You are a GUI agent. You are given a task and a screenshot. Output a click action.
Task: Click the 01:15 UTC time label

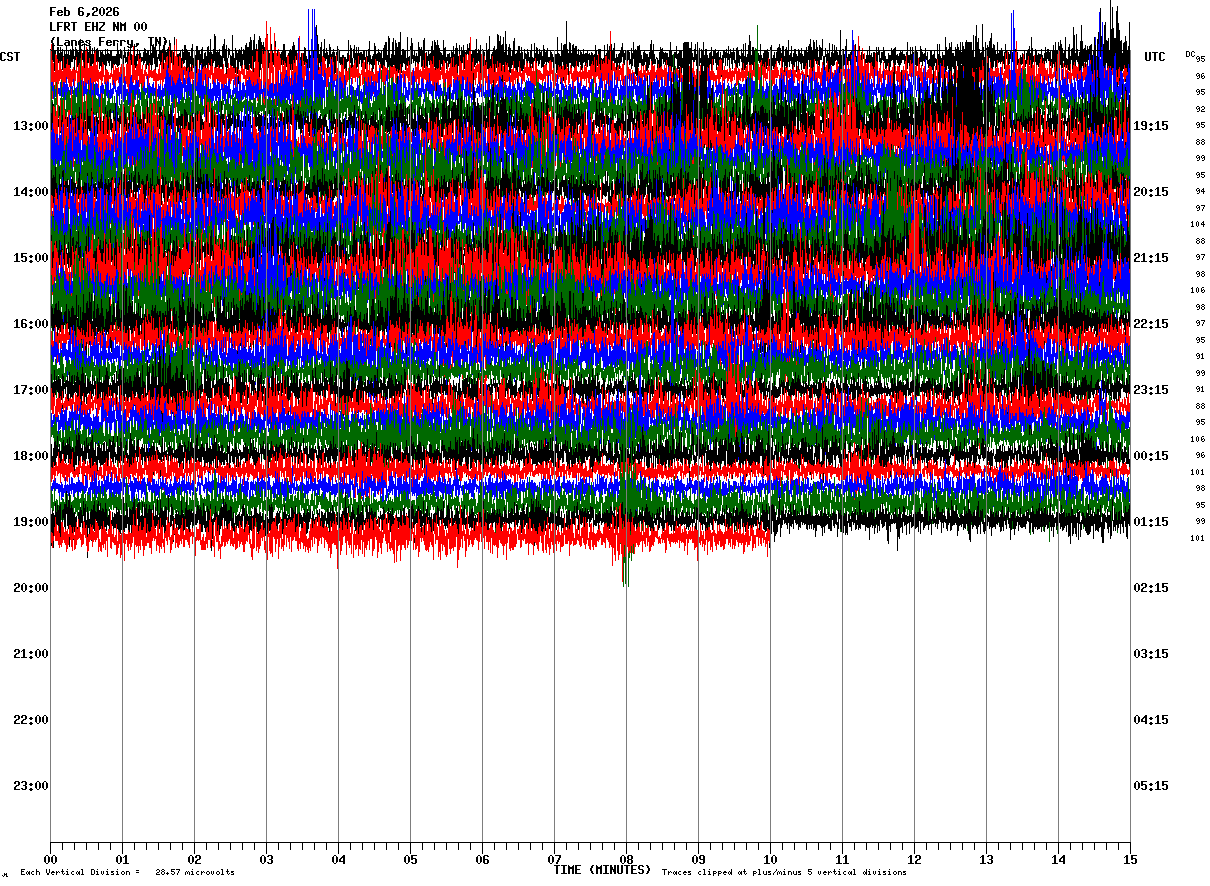click(x=1151, y=522)
